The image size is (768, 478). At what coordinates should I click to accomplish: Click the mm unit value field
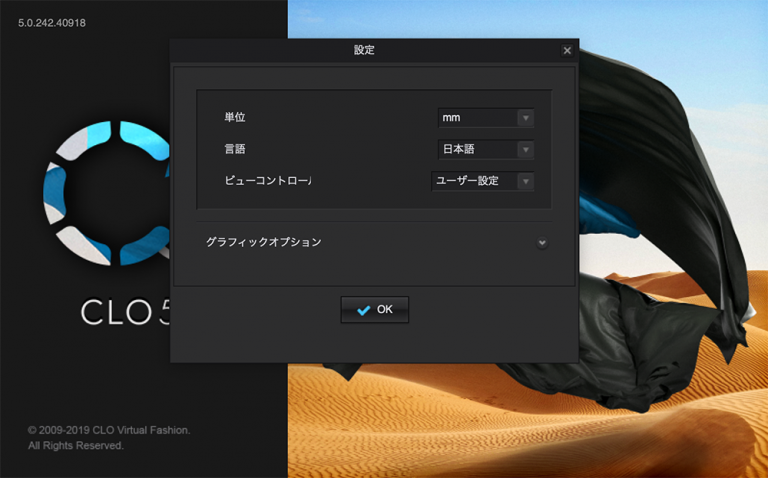pos(477,118)
